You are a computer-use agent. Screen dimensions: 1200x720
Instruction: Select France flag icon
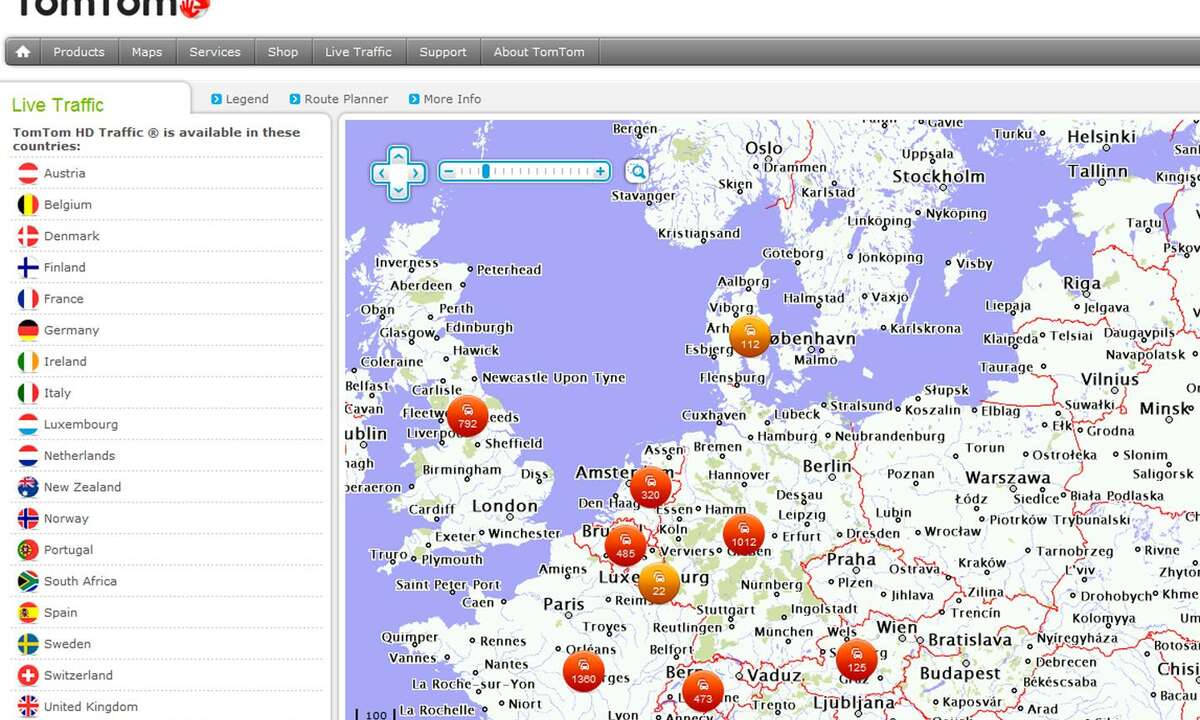28,299
